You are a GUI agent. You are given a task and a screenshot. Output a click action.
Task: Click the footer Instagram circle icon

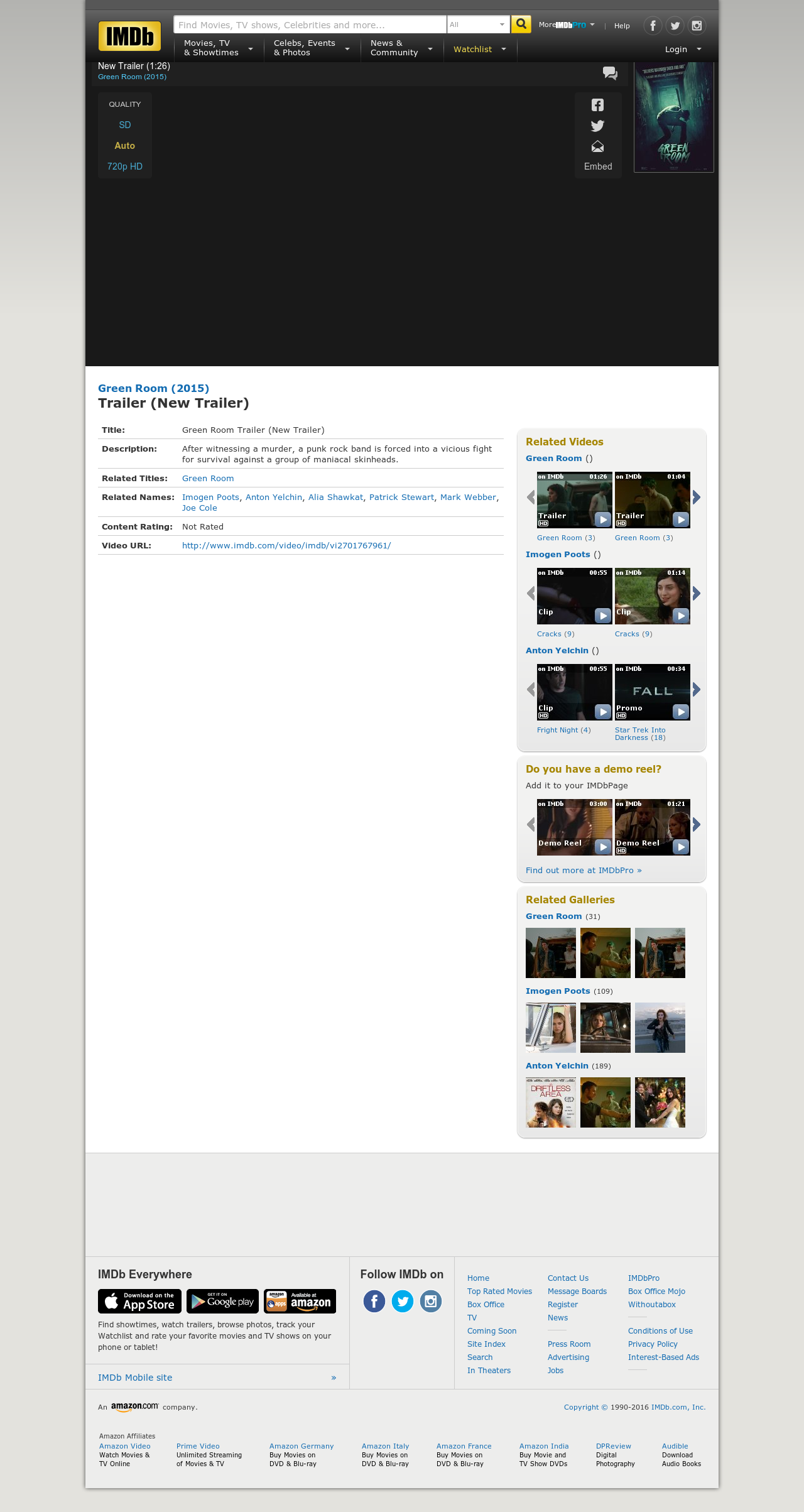pos(431,1301)
